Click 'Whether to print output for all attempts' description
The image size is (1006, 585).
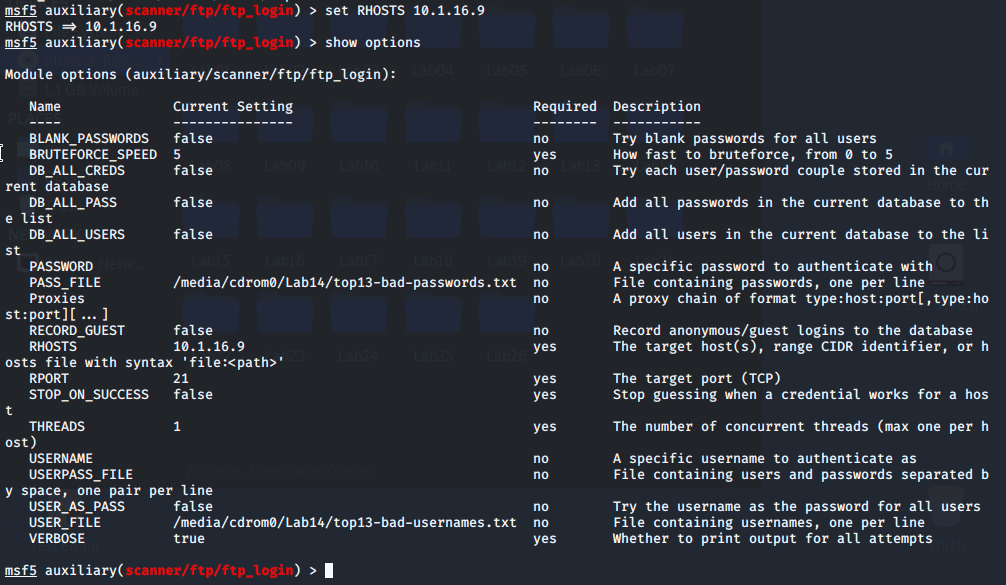(772, 539)
